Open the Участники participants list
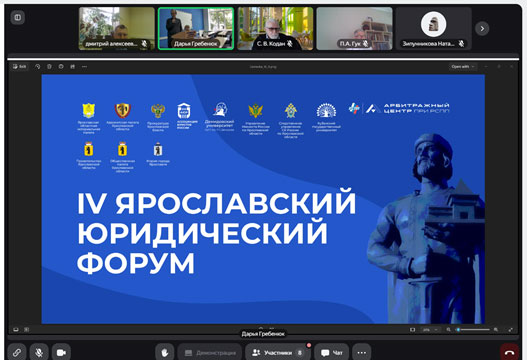Image resolution: width=527 pixels, height=360 pixels. pos(278,352)
